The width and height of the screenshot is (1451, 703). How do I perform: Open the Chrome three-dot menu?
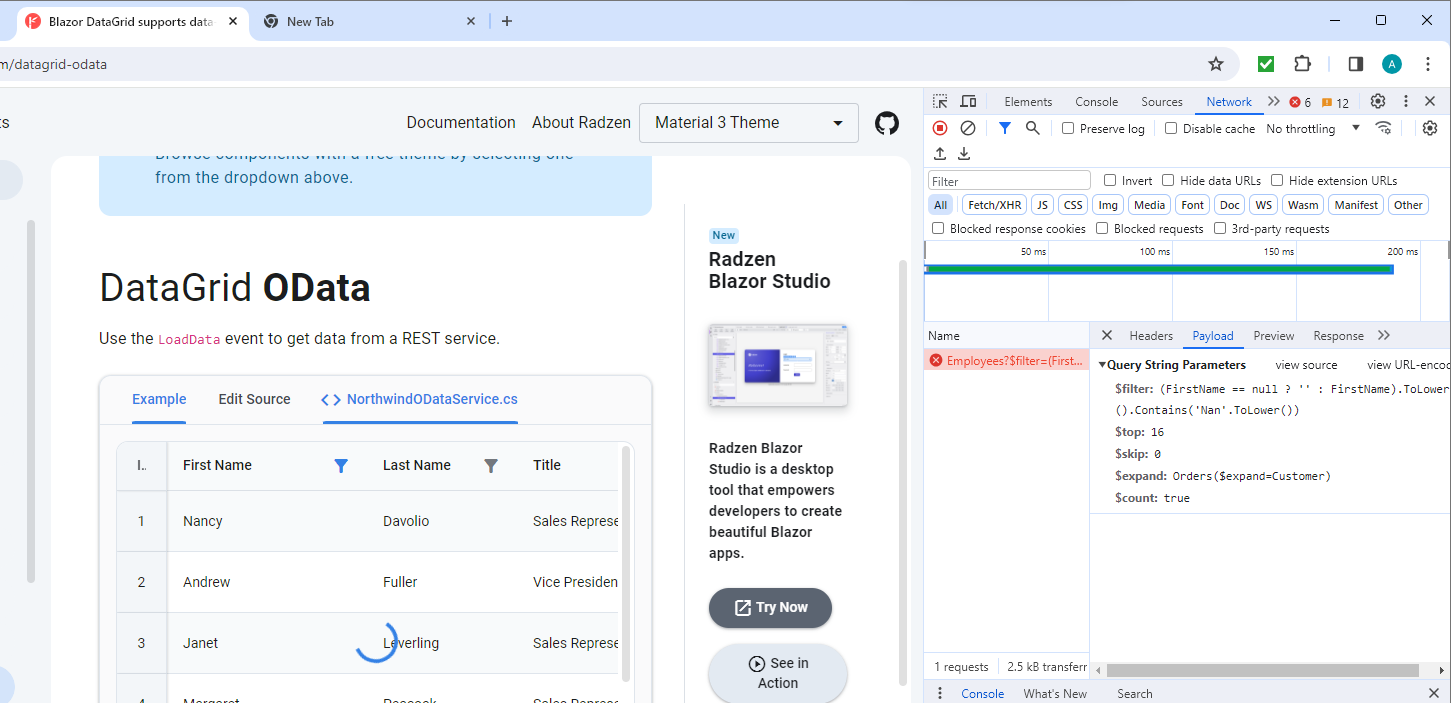[x=1428, y=64]
